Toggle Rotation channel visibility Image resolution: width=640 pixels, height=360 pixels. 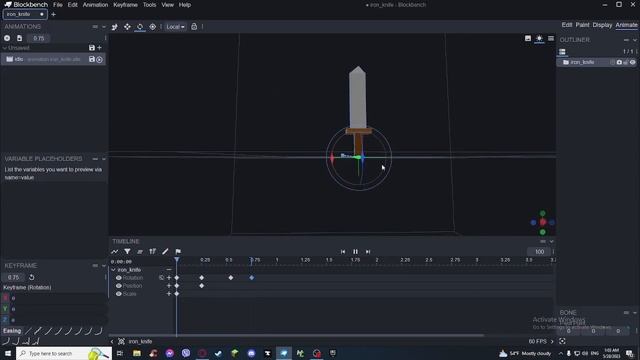119,278
